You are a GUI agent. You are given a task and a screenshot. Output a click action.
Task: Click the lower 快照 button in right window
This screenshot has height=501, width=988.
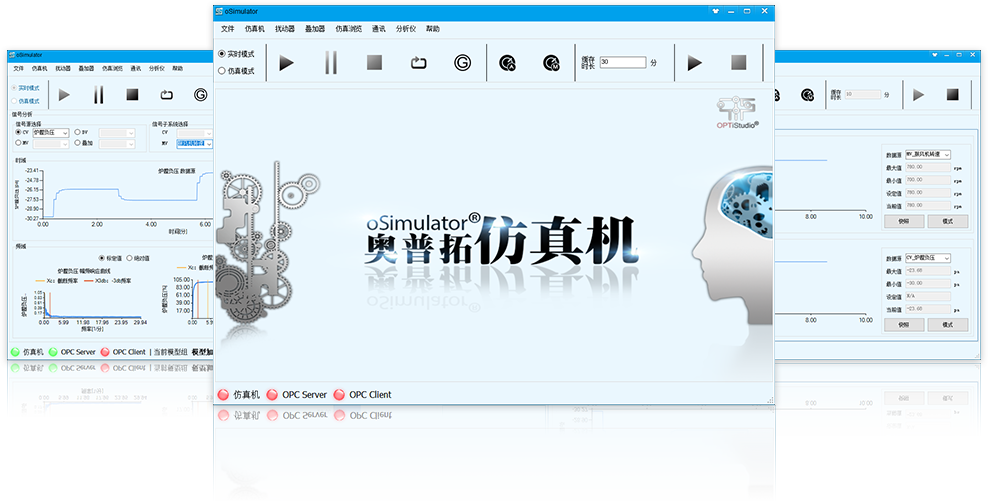click(x=904, y=325)
